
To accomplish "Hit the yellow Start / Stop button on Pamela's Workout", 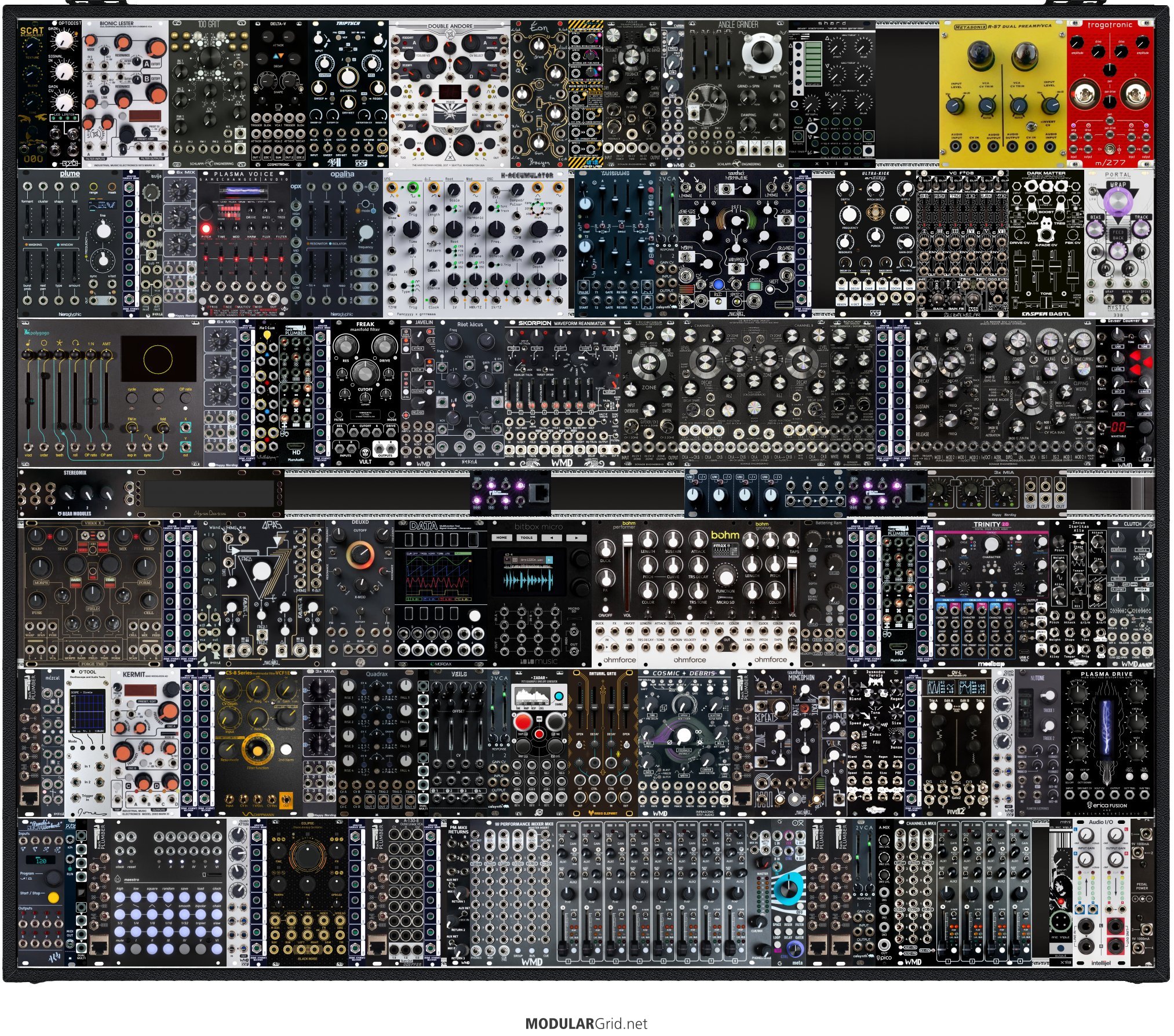I will (53, 898).
